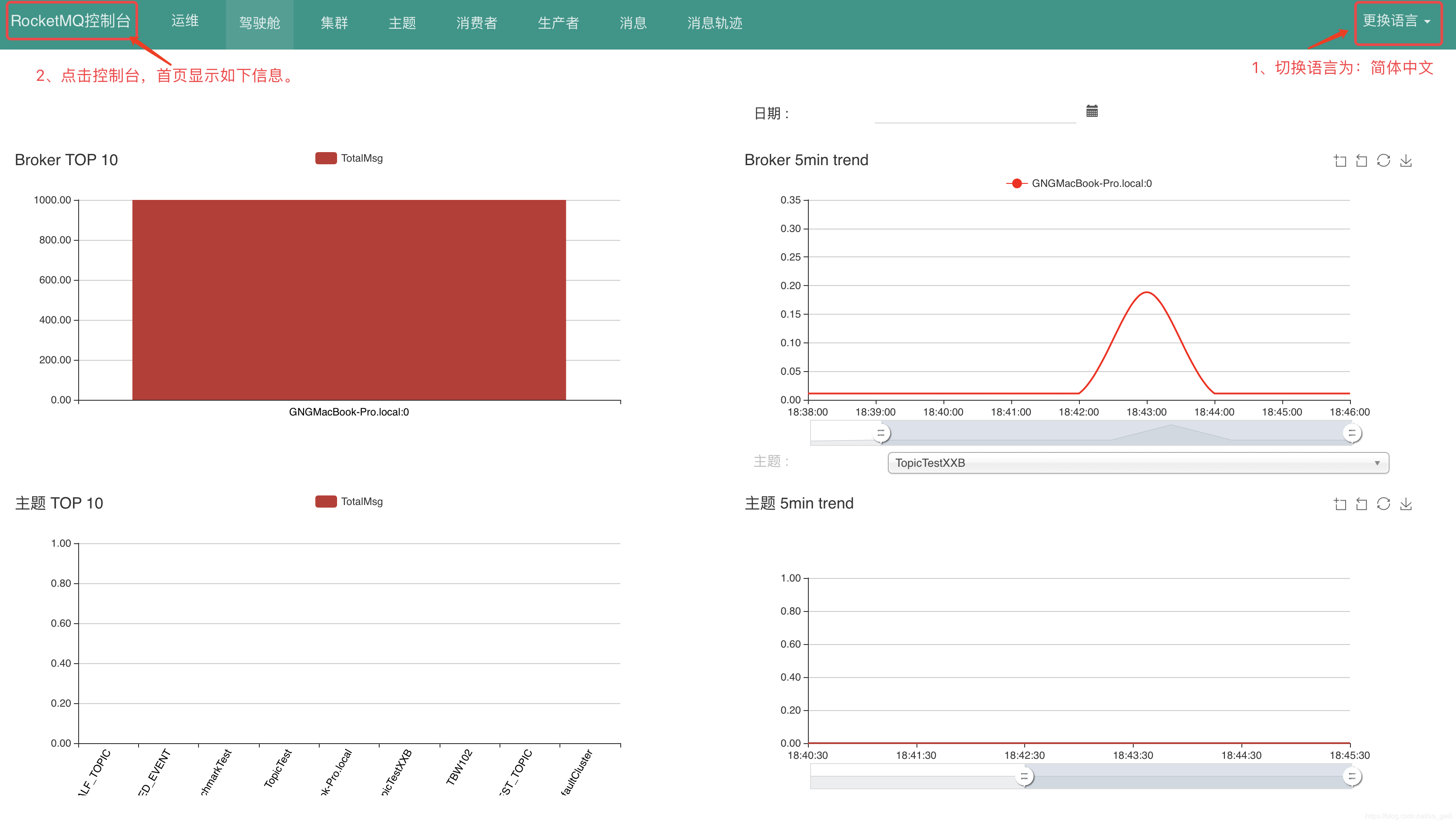
Task: Download Broker 5min trend chart as image
Action: (x=1406, y=161)
